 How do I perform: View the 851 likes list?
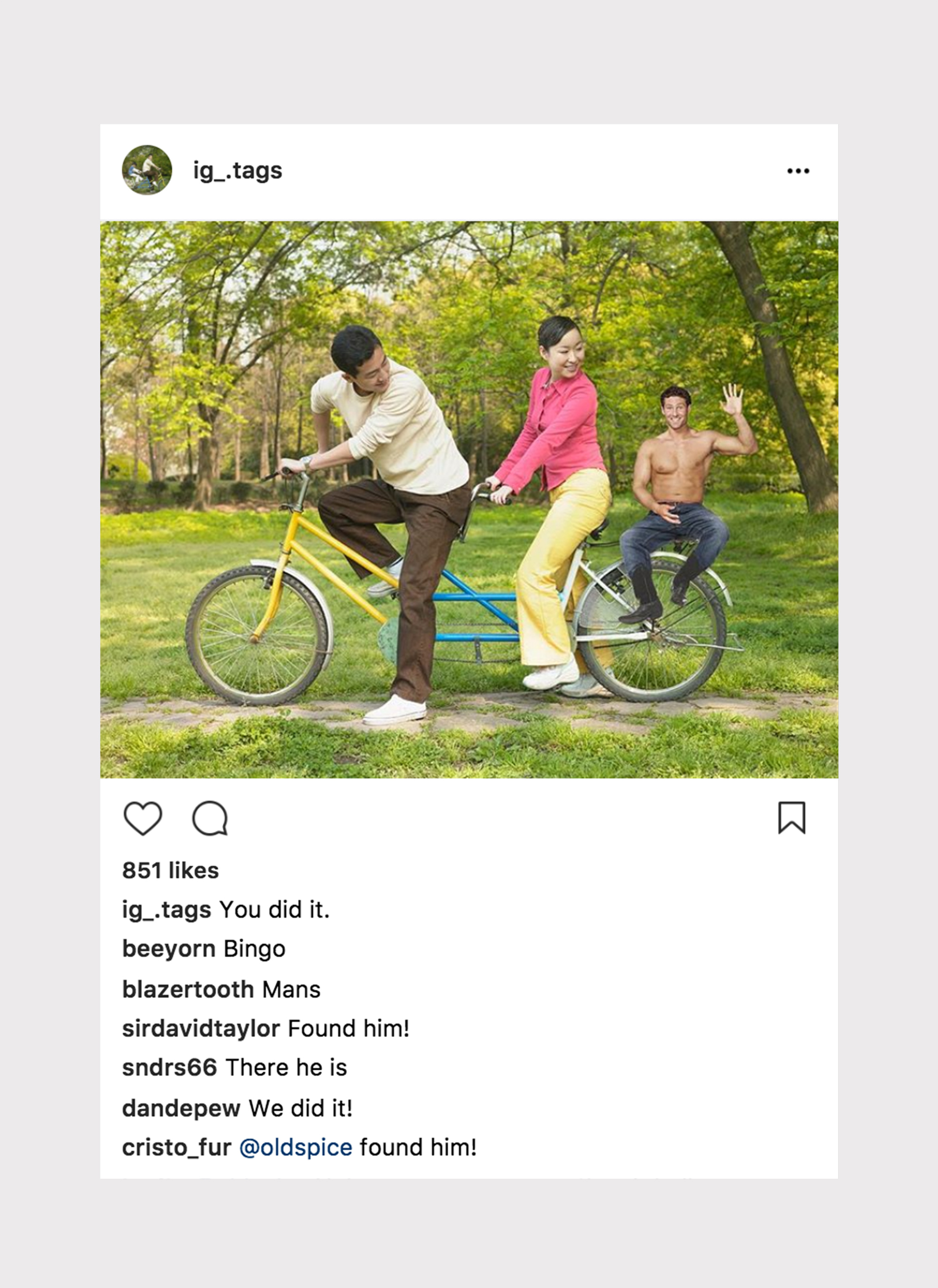click(x=171, y=870)
